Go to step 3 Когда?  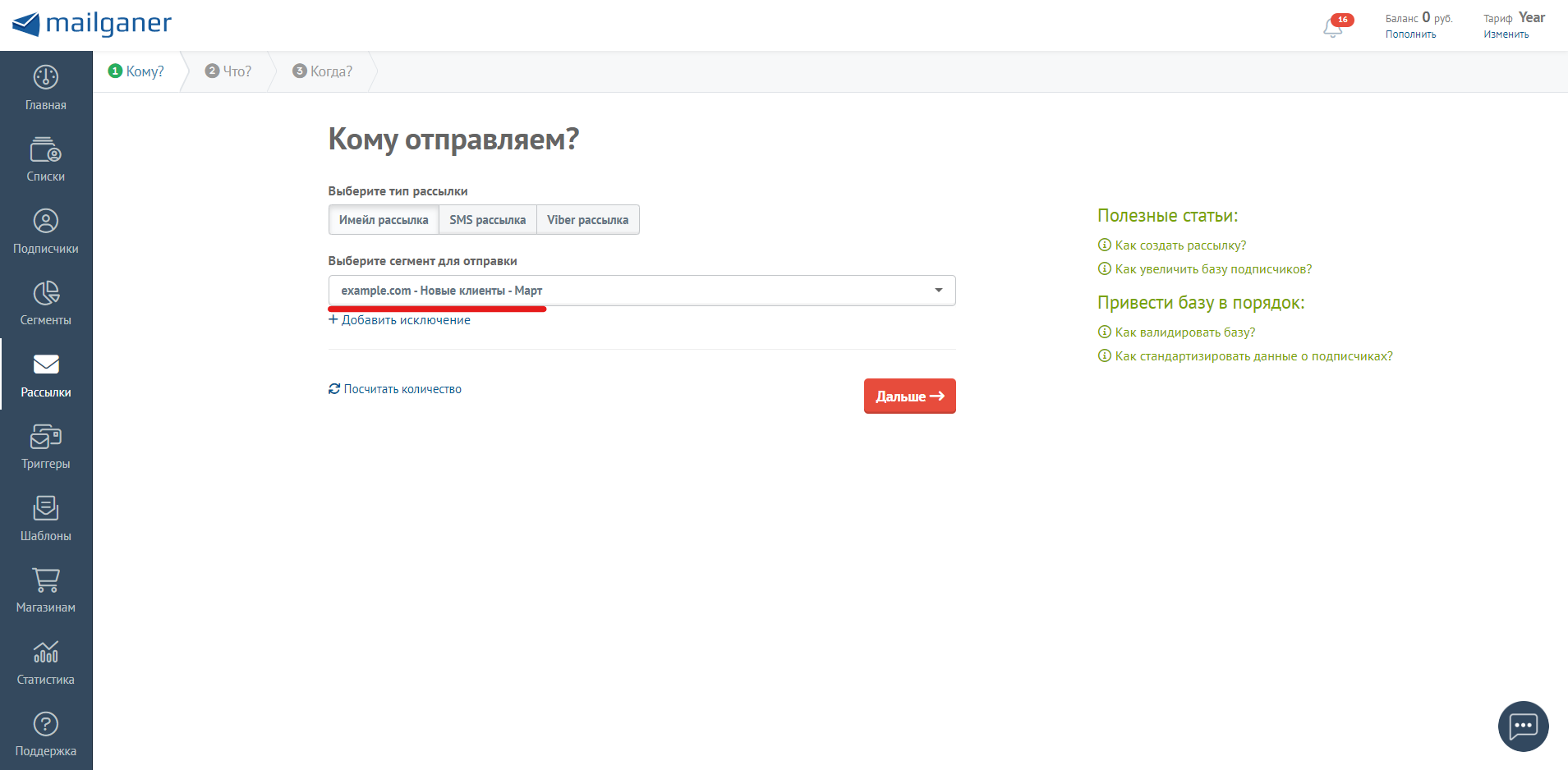click(x=323, y=71)
